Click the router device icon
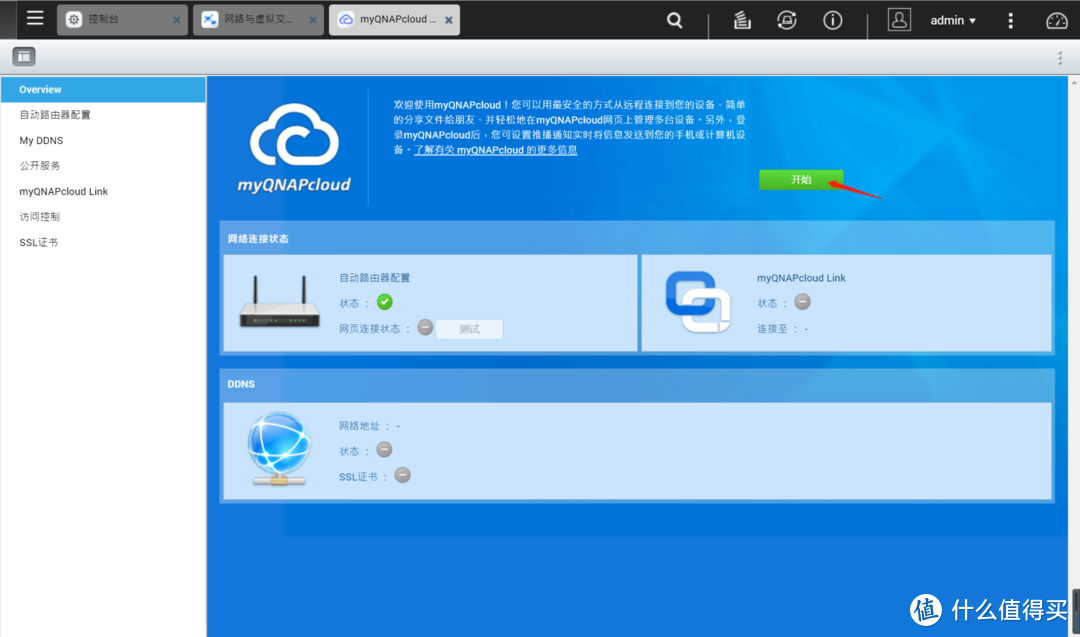This screenshot has width=1080, height=637. (x=280, y=302)
